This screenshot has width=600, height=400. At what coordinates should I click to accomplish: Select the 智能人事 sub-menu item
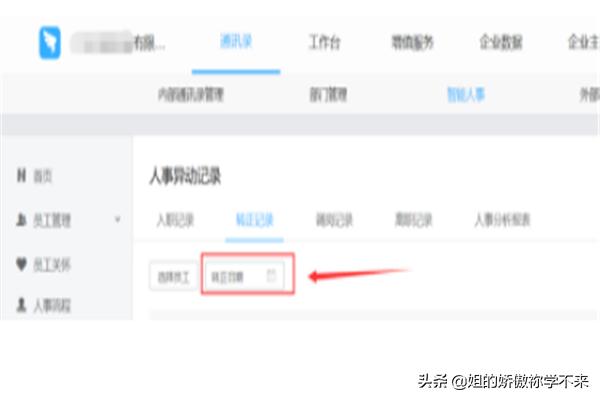pyautogui.click(x=466, y=95)
